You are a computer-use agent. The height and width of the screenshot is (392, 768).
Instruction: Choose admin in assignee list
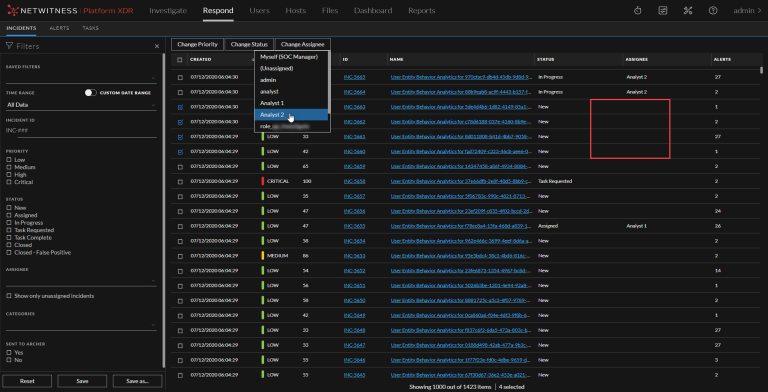pos(291,80)
